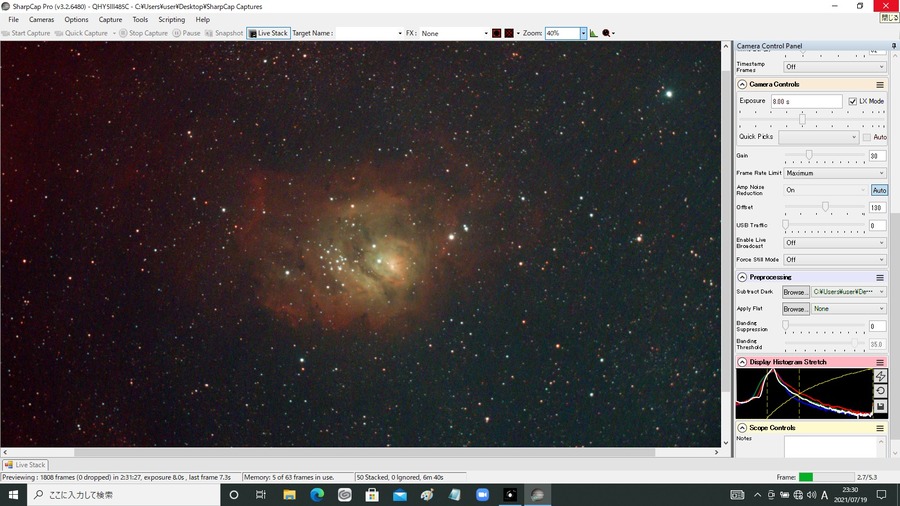Click Browse for Apply Flat file
The image size is (900, 506).
[x=796, y=309]
